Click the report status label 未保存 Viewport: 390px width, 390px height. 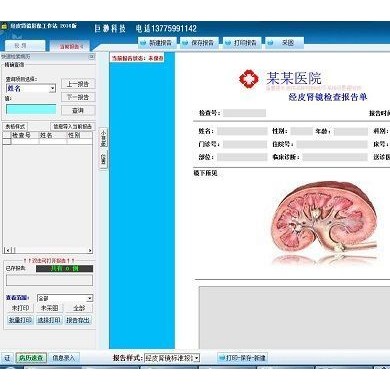coord(137,58)
